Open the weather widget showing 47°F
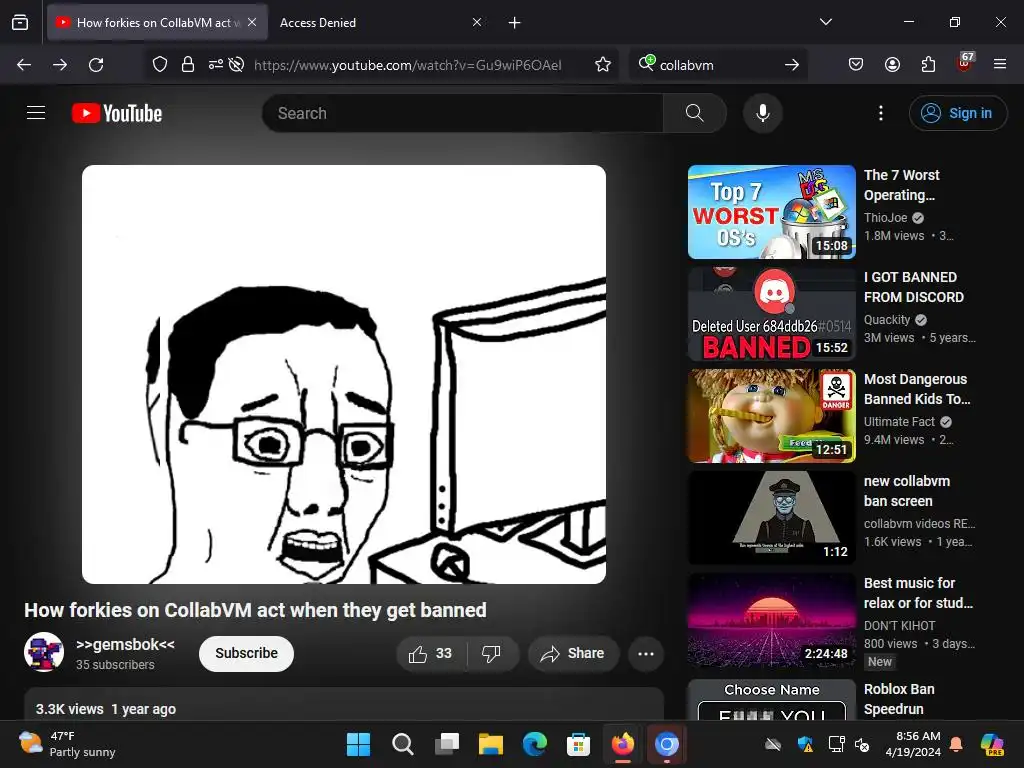This screenshot has width=1024, height=768. pyautogui.click(x=67, y=744)
